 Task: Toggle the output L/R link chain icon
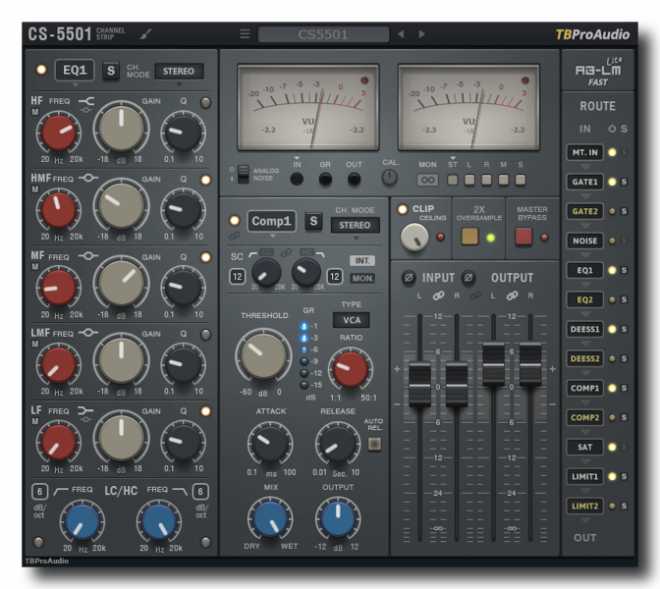coord(512,296)
